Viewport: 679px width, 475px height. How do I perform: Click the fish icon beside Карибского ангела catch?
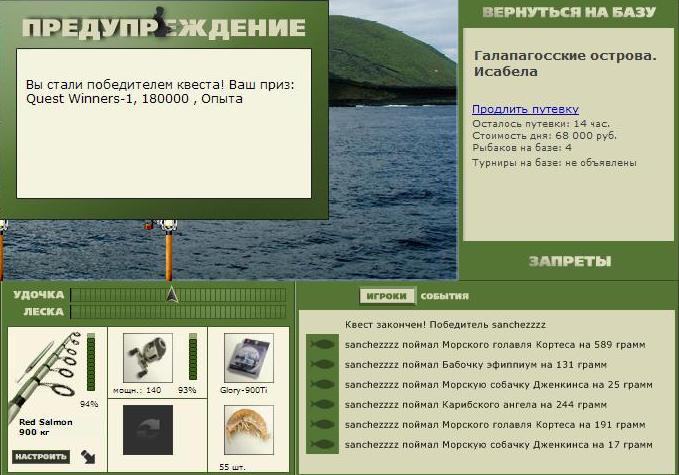pos(323,404)
